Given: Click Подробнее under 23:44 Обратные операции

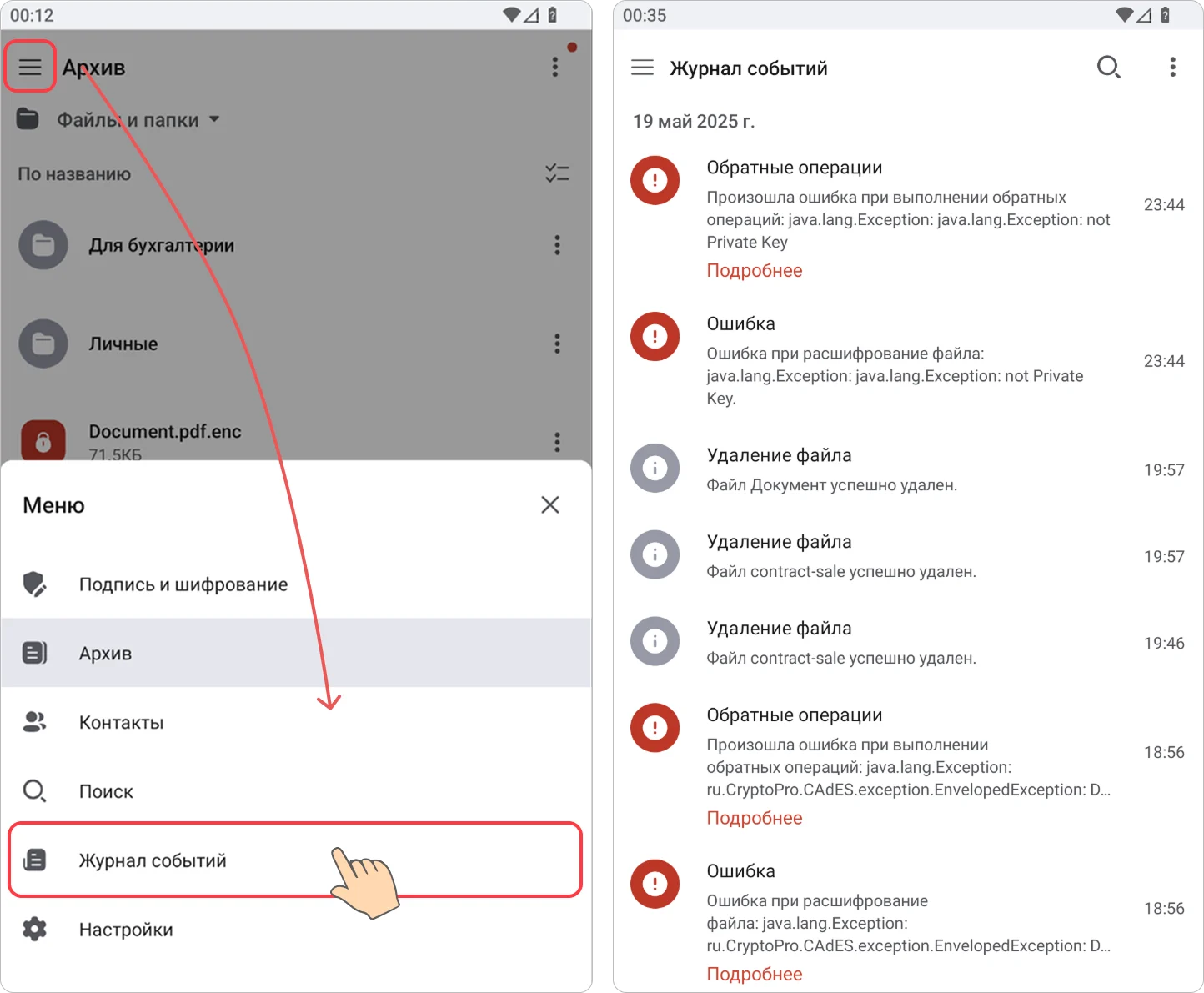Looking at the screenshot, I should click(x=755, y=271).
